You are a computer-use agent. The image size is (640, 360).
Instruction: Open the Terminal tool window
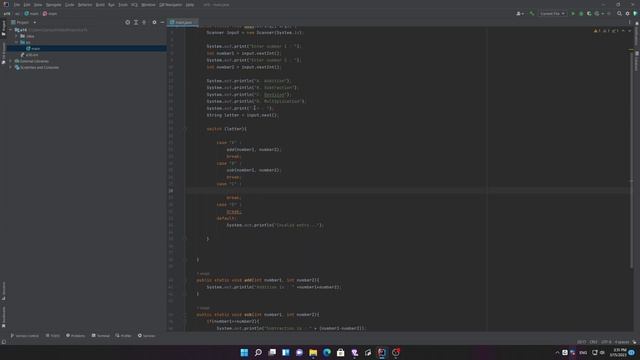tap(100, 336)
